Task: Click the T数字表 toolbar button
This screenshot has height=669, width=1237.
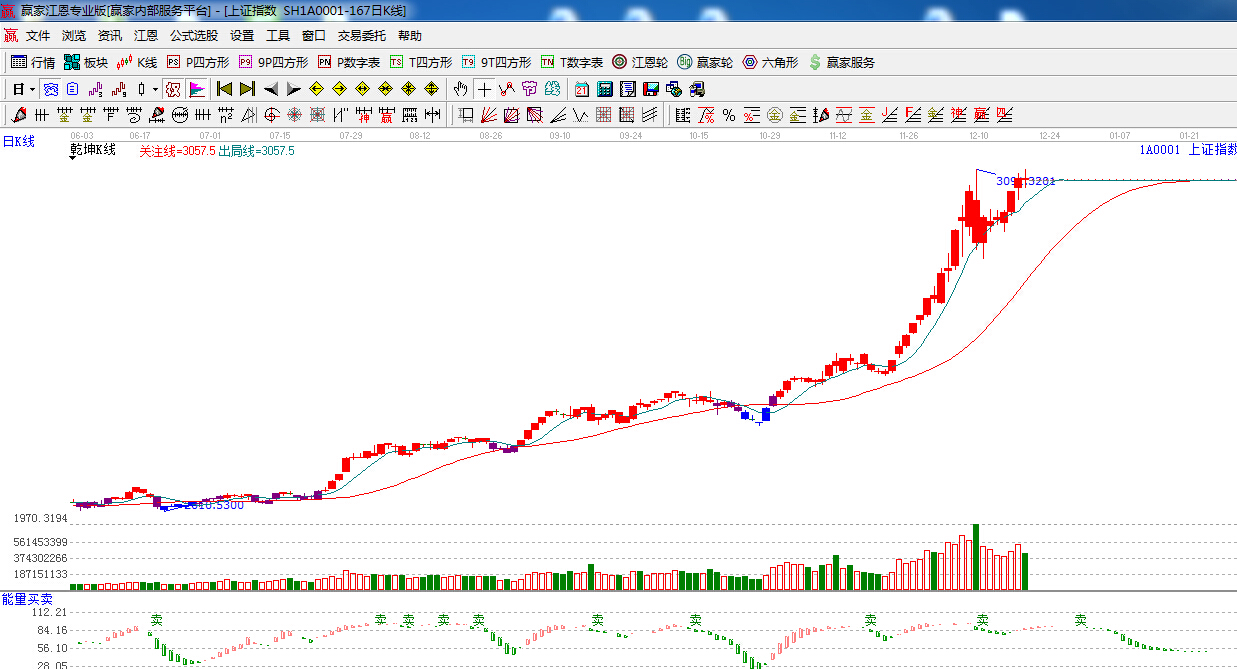Action: [572, 62]
